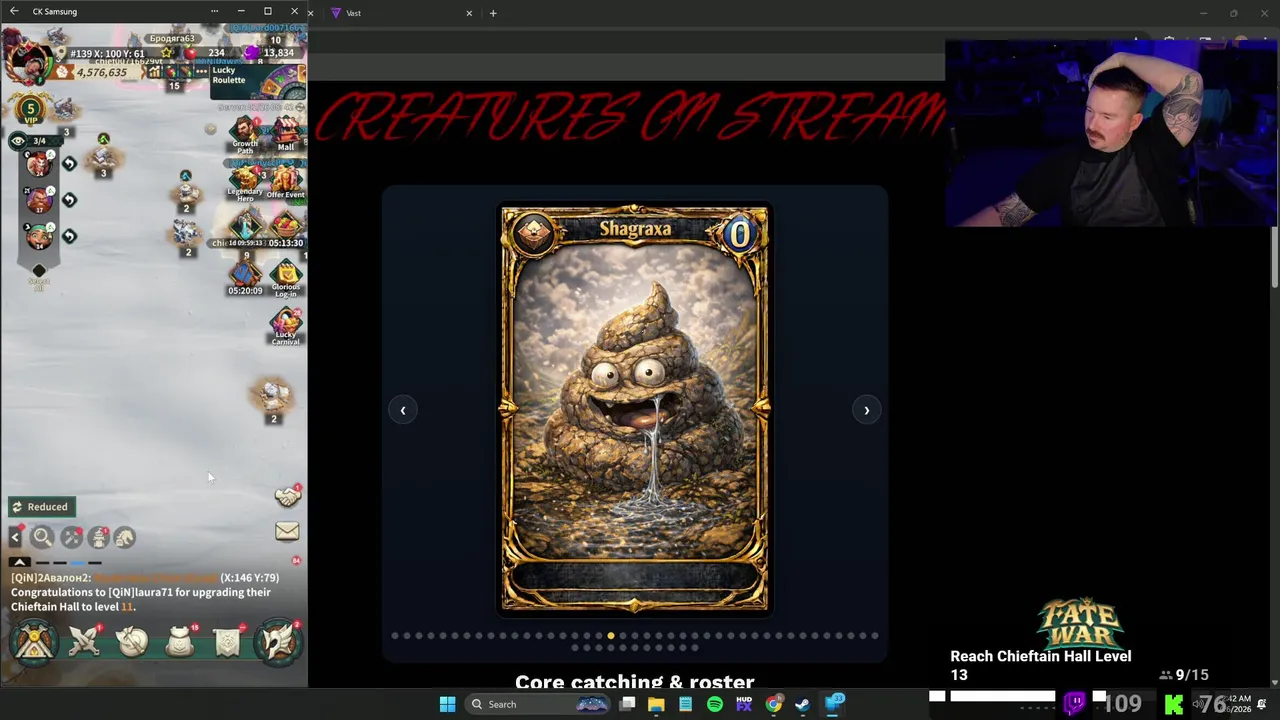
Task: Toggle the Reduced view button
Action: pyautogui.click(x=41, y=507)
